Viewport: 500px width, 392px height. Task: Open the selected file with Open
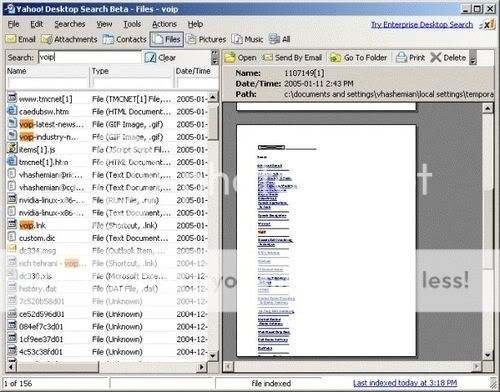tap(240, 58)
